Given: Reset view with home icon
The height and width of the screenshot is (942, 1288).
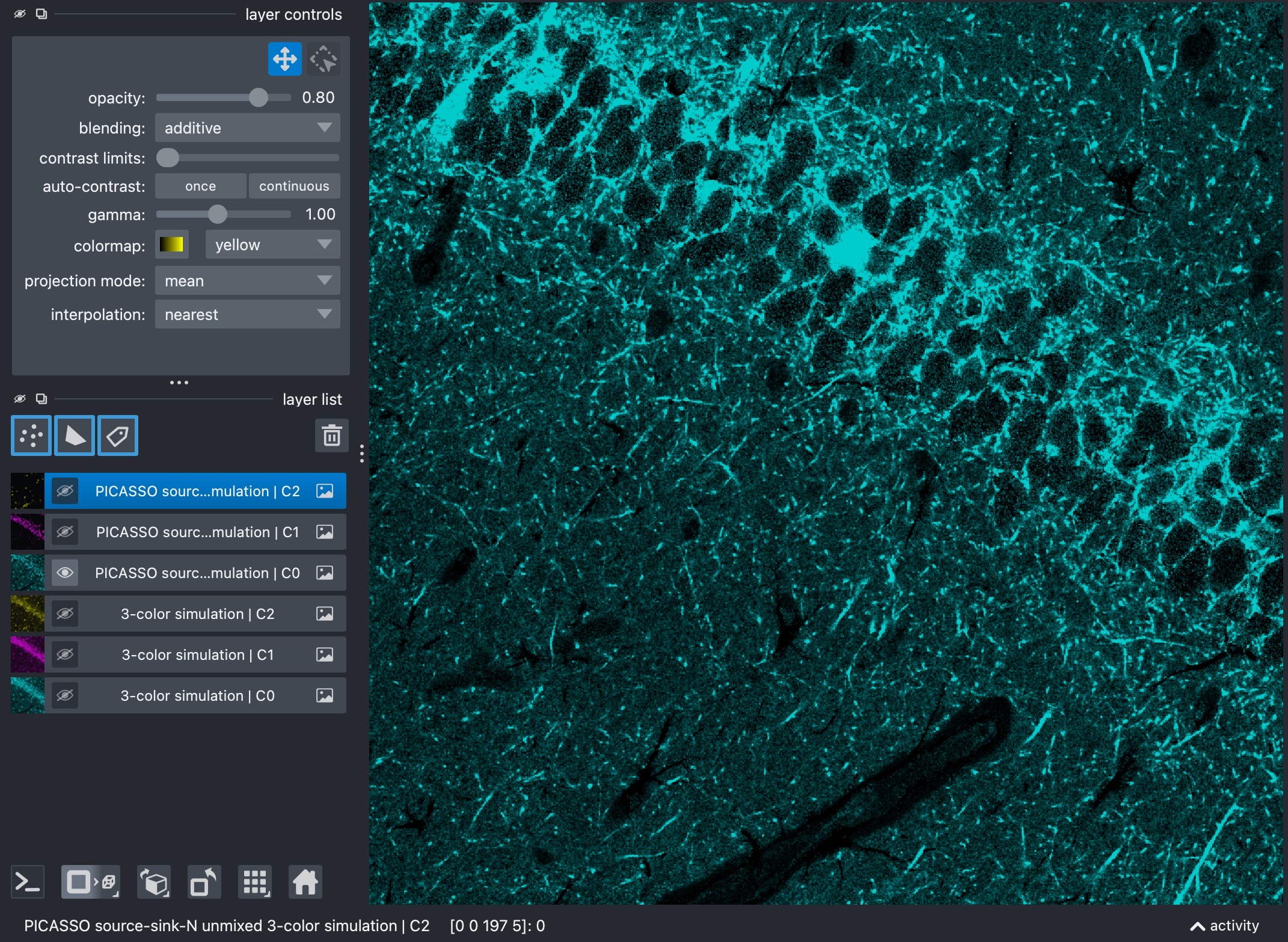Looking at the screenshot, I should coord(305,882).
